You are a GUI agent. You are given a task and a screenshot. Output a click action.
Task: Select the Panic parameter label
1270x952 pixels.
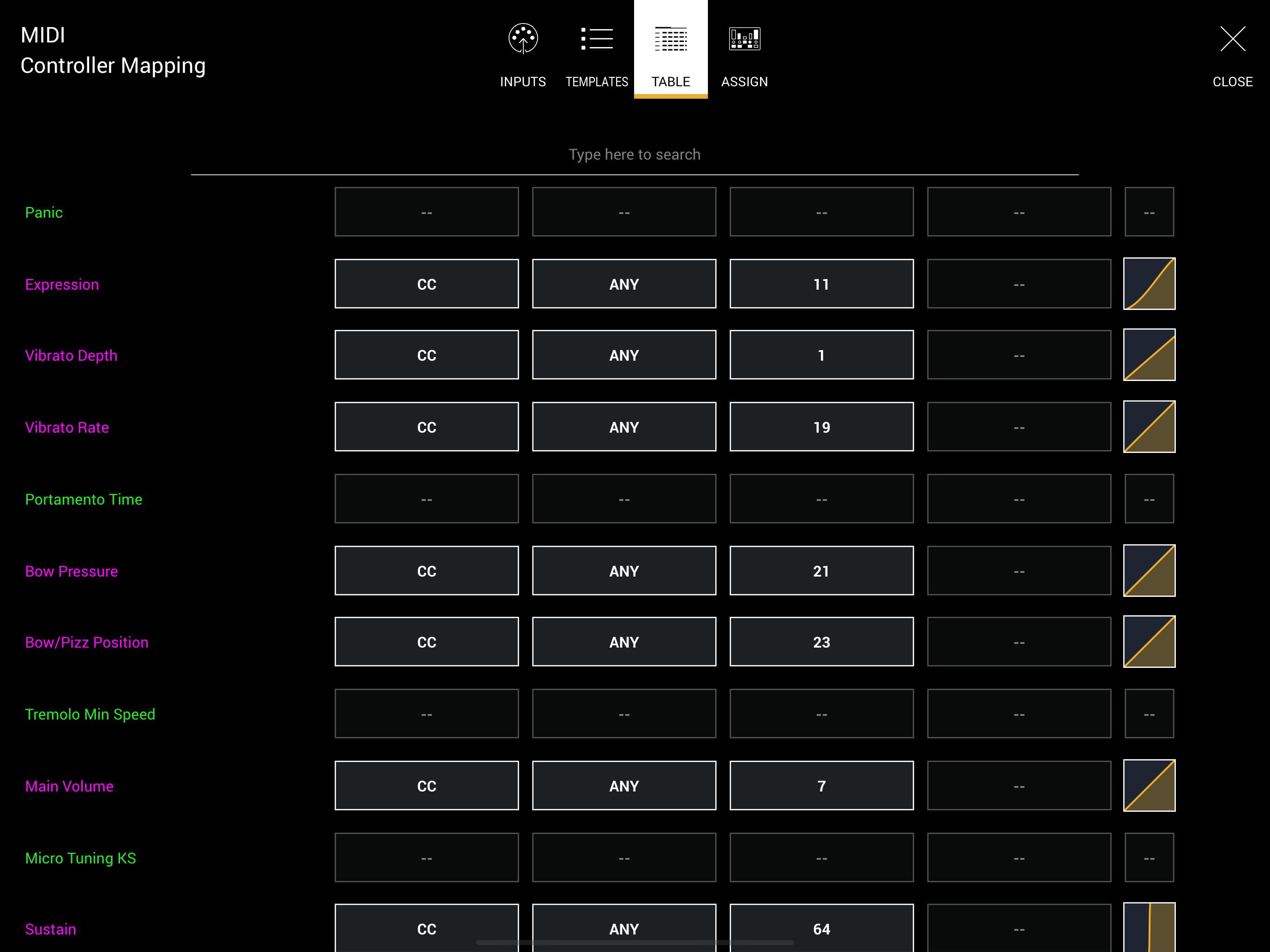click(x=44, y=212)
